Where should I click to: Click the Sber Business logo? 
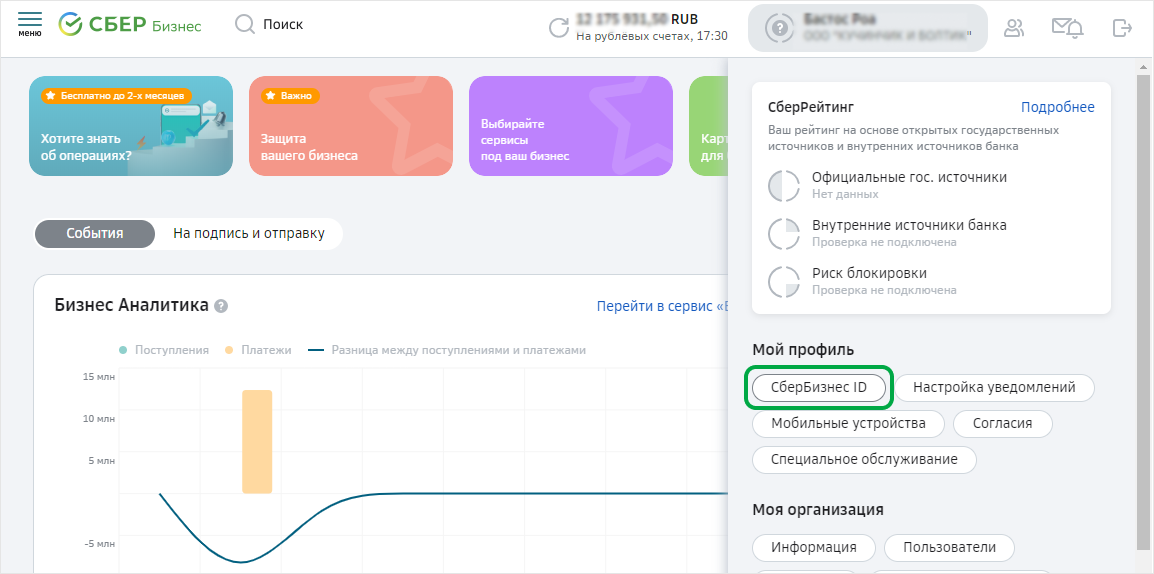tap(130, 25)
